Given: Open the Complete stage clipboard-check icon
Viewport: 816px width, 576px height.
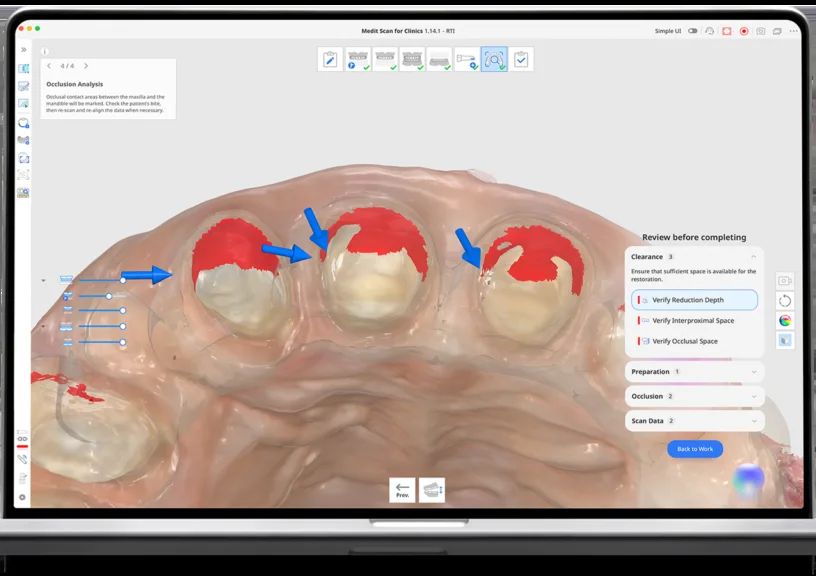Looking at the screenshot, I should (521, 59).
